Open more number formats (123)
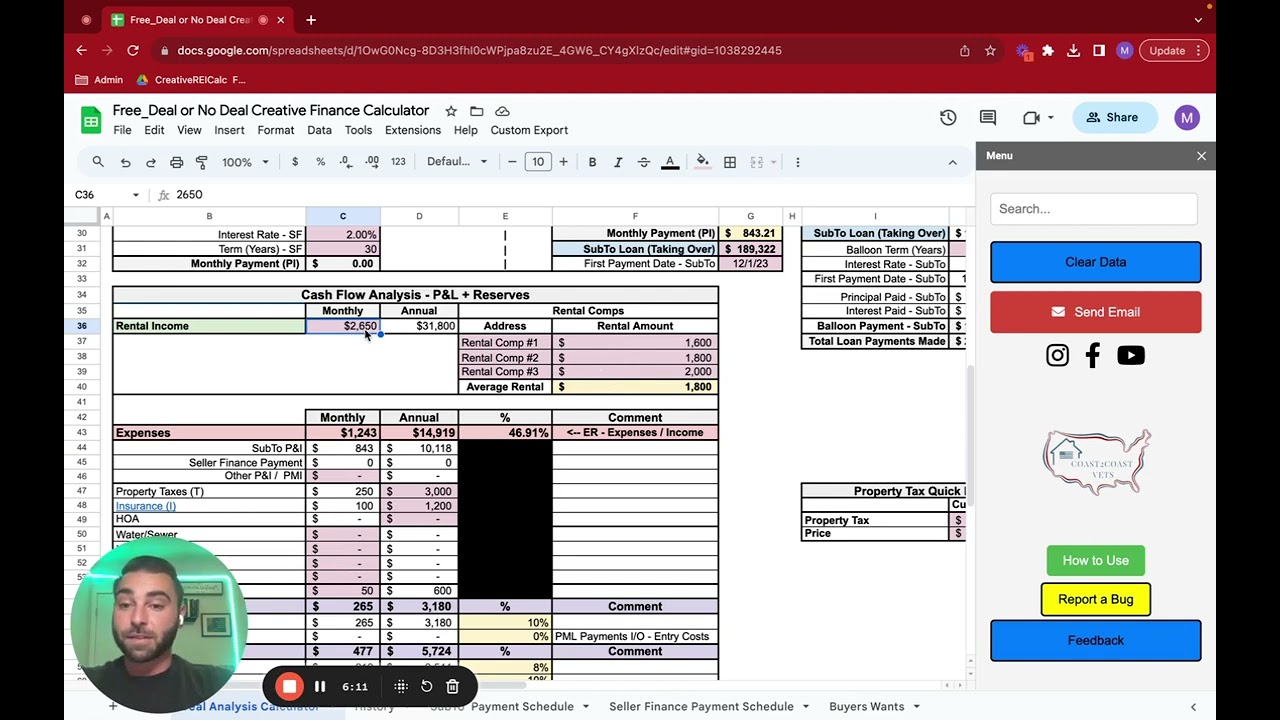The height and width of the screenshot is (720, 1280). pyautogui.click(x=398, y=162)
